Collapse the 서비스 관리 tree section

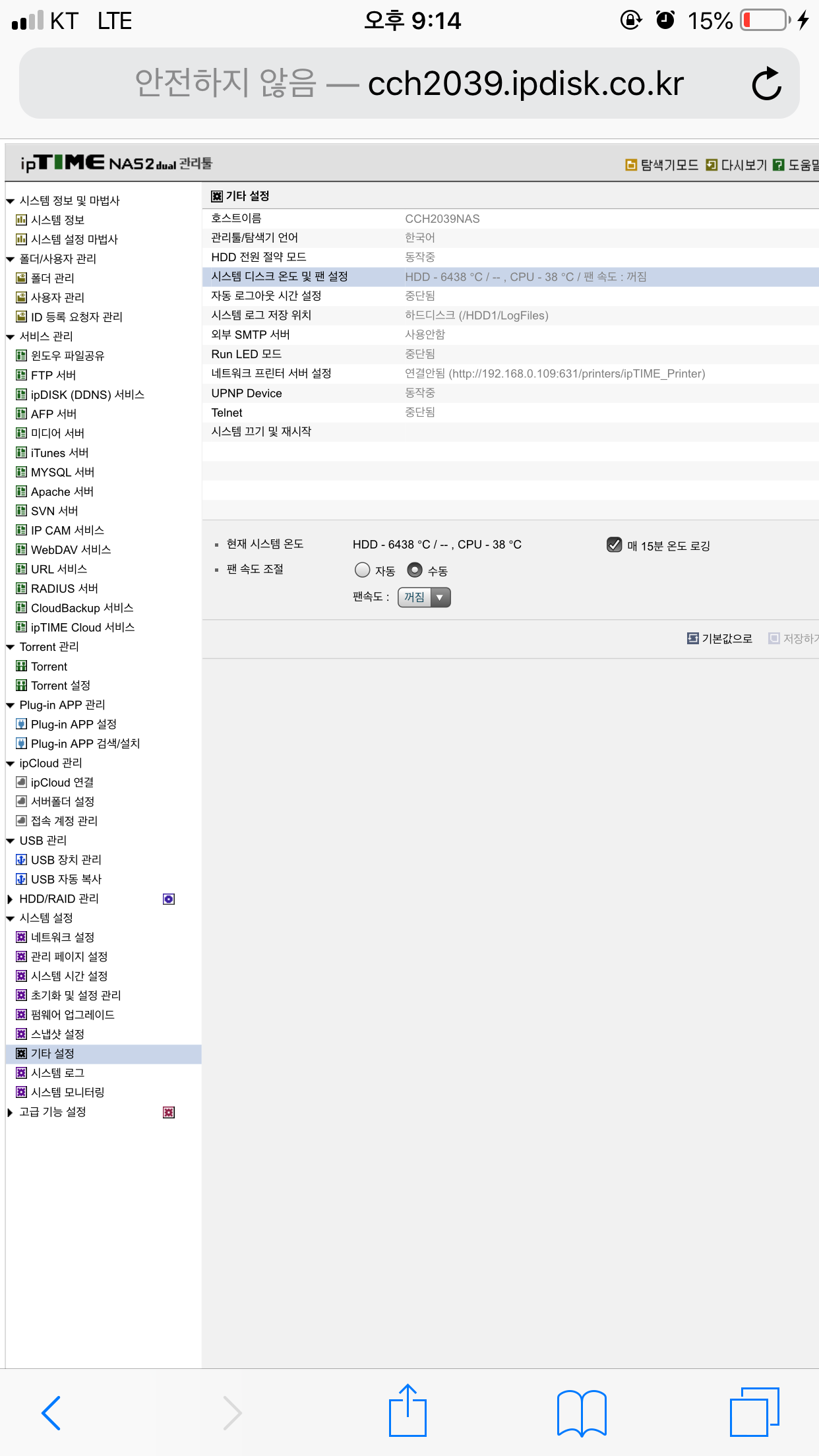(10, 337)
